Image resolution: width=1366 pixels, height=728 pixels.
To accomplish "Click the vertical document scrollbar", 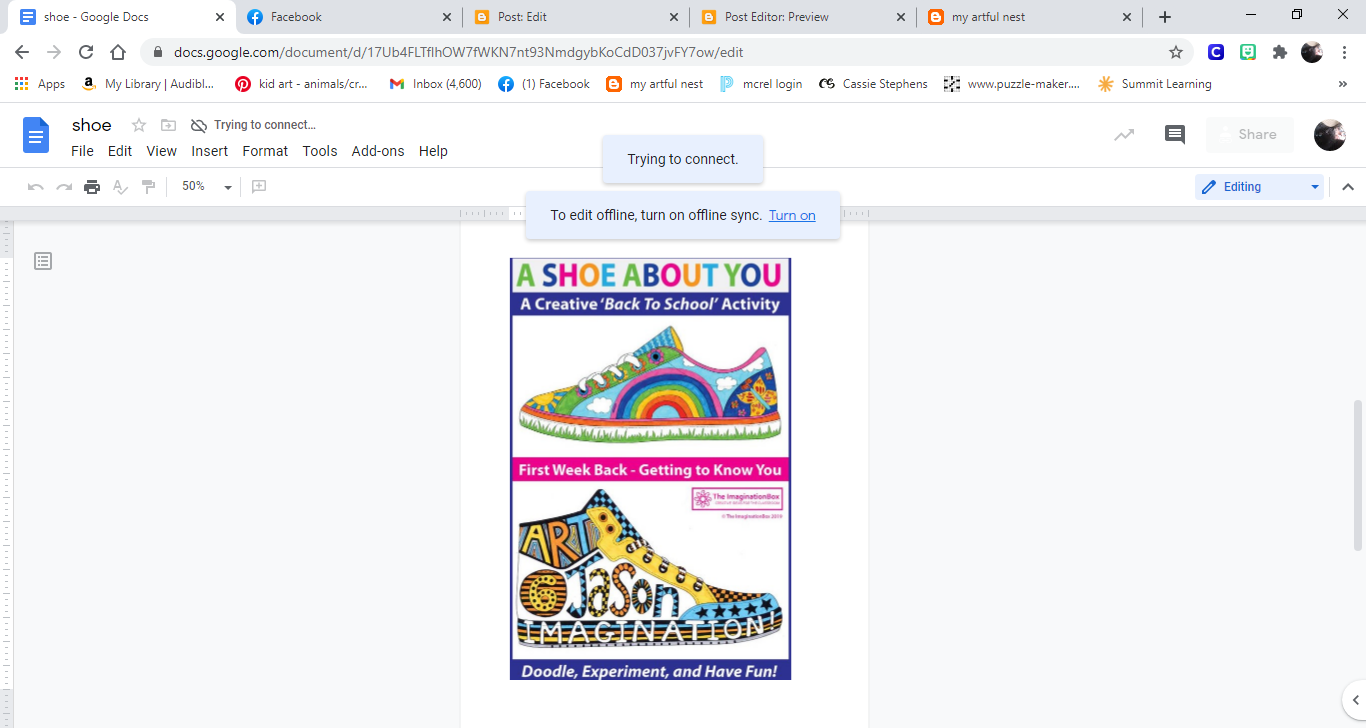I will click(1357, 475).
